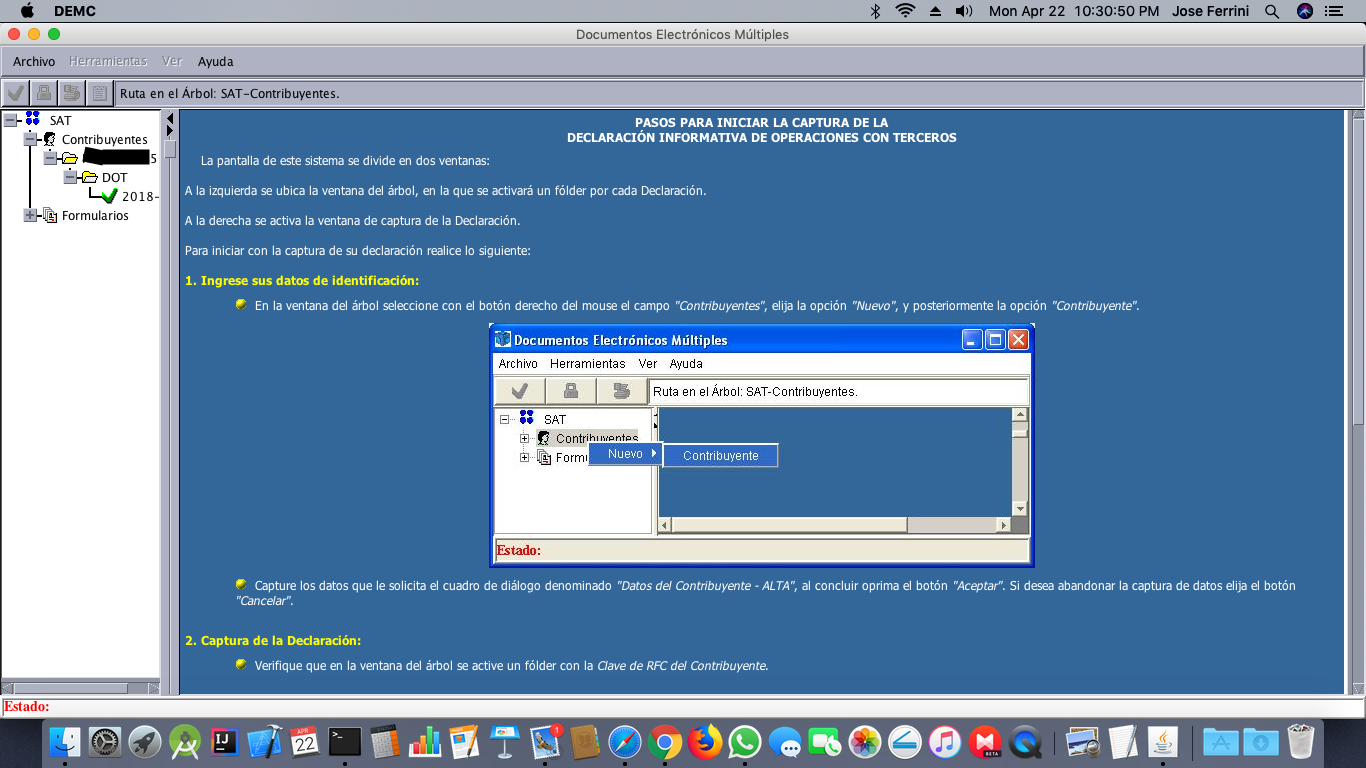1366x768 pixels.
Task: Expand the Formularios tree branch
Action: [30, 215]
